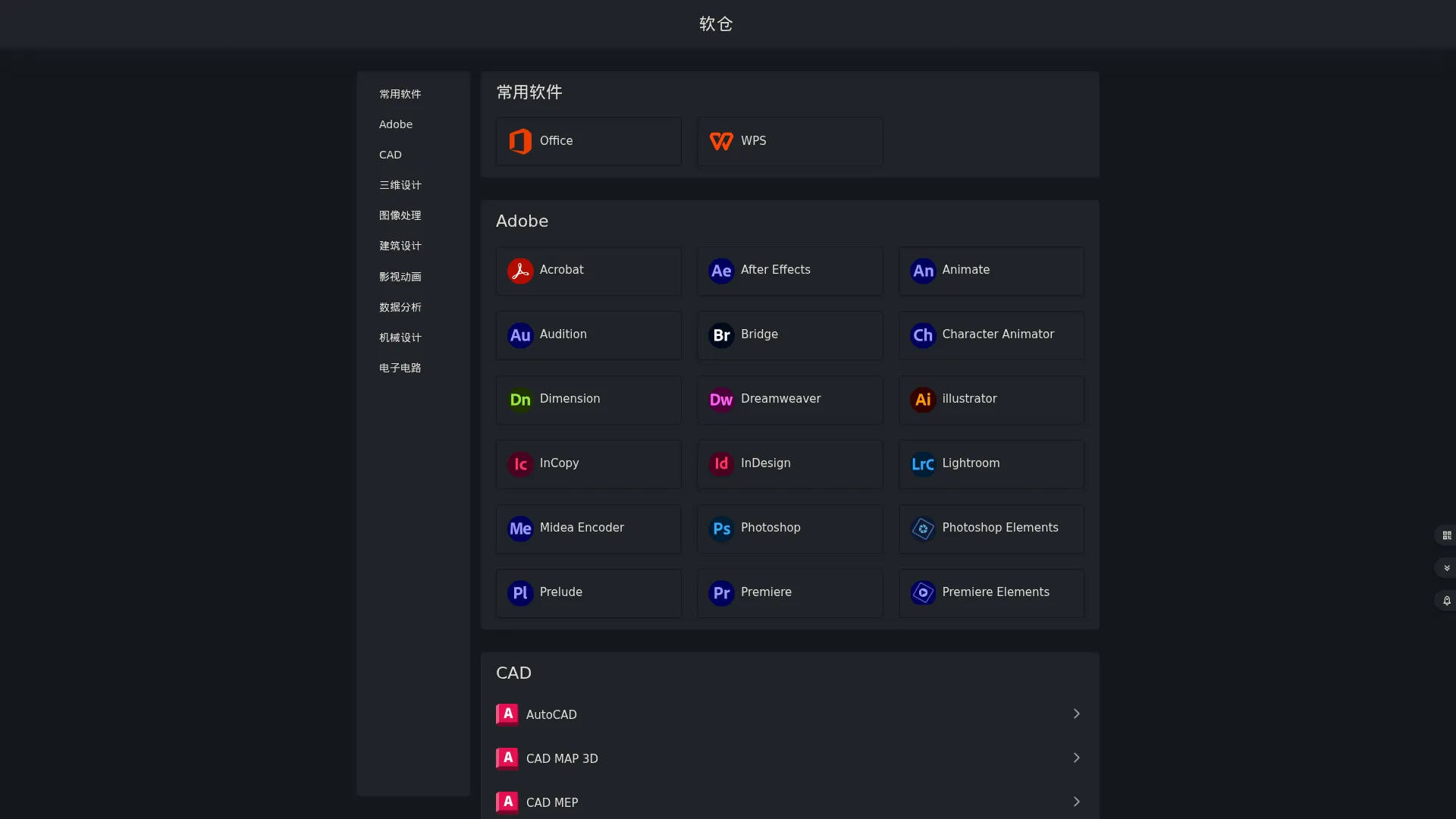The height and width of the screenshot is (819, 1456).
Task: Click the CAD MAP 3D icon
Action: tap(507, 758)
